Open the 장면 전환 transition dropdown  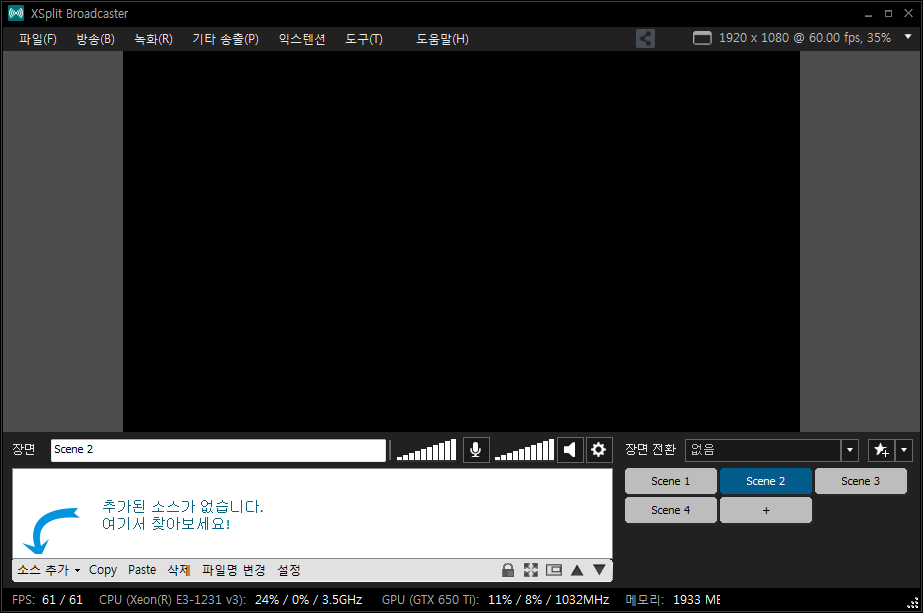pos(772,450)
